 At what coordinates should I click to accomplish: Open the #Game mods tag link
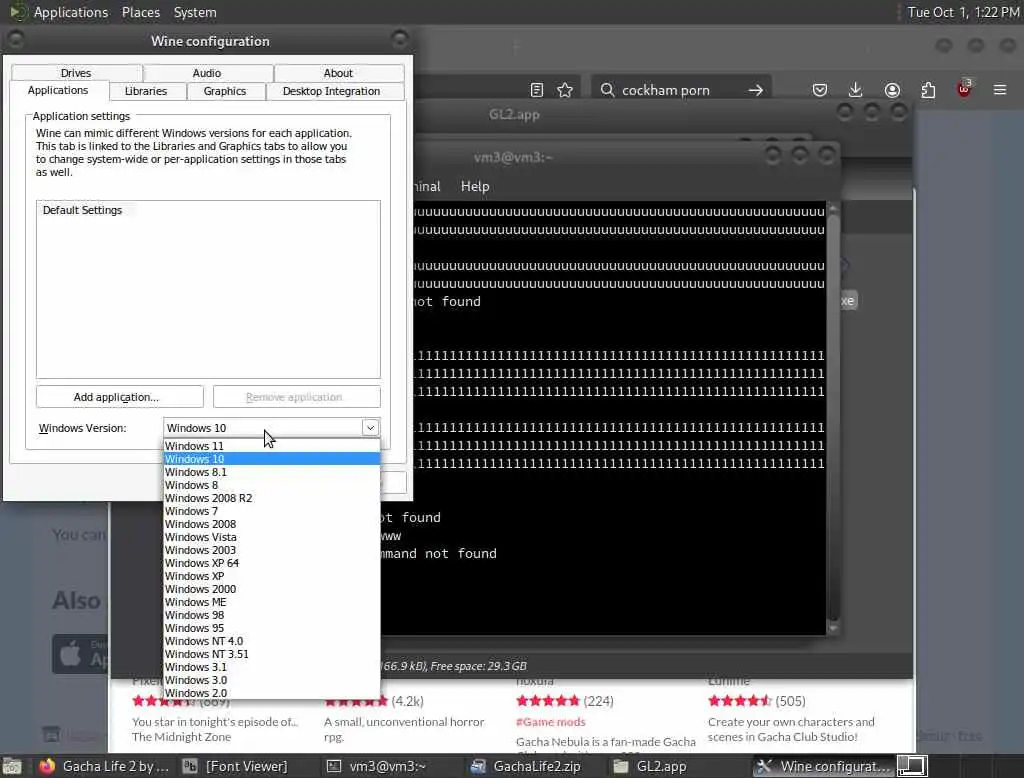click(x=551, y=722)
